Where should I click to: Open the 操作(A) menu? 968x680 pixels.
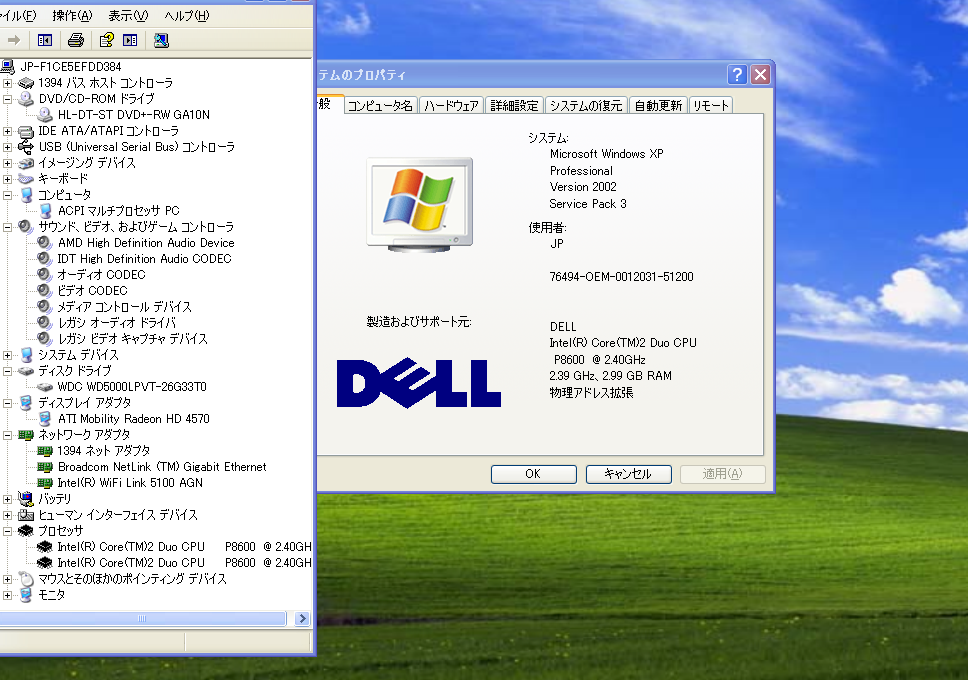point(72,15)
